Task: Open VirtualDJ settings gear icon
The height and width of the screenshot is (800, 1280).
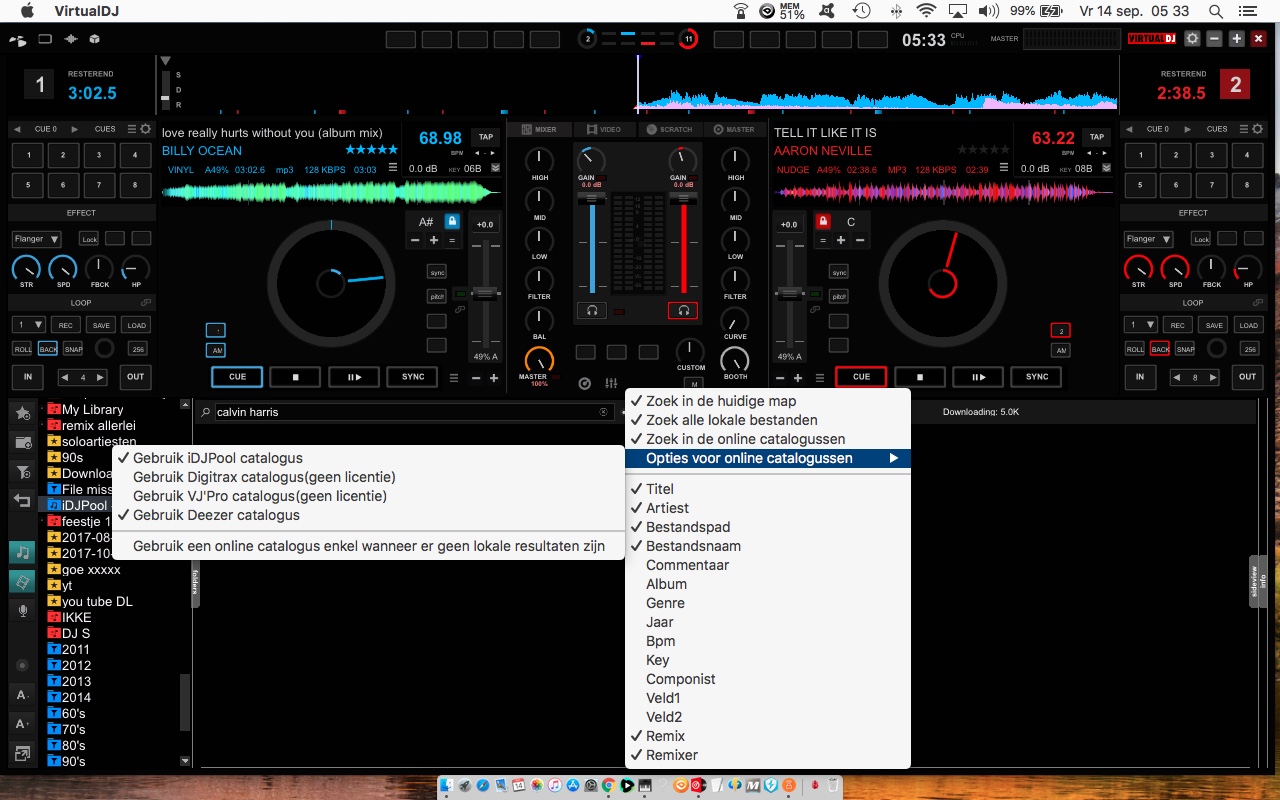Action: coord(1192,39)
